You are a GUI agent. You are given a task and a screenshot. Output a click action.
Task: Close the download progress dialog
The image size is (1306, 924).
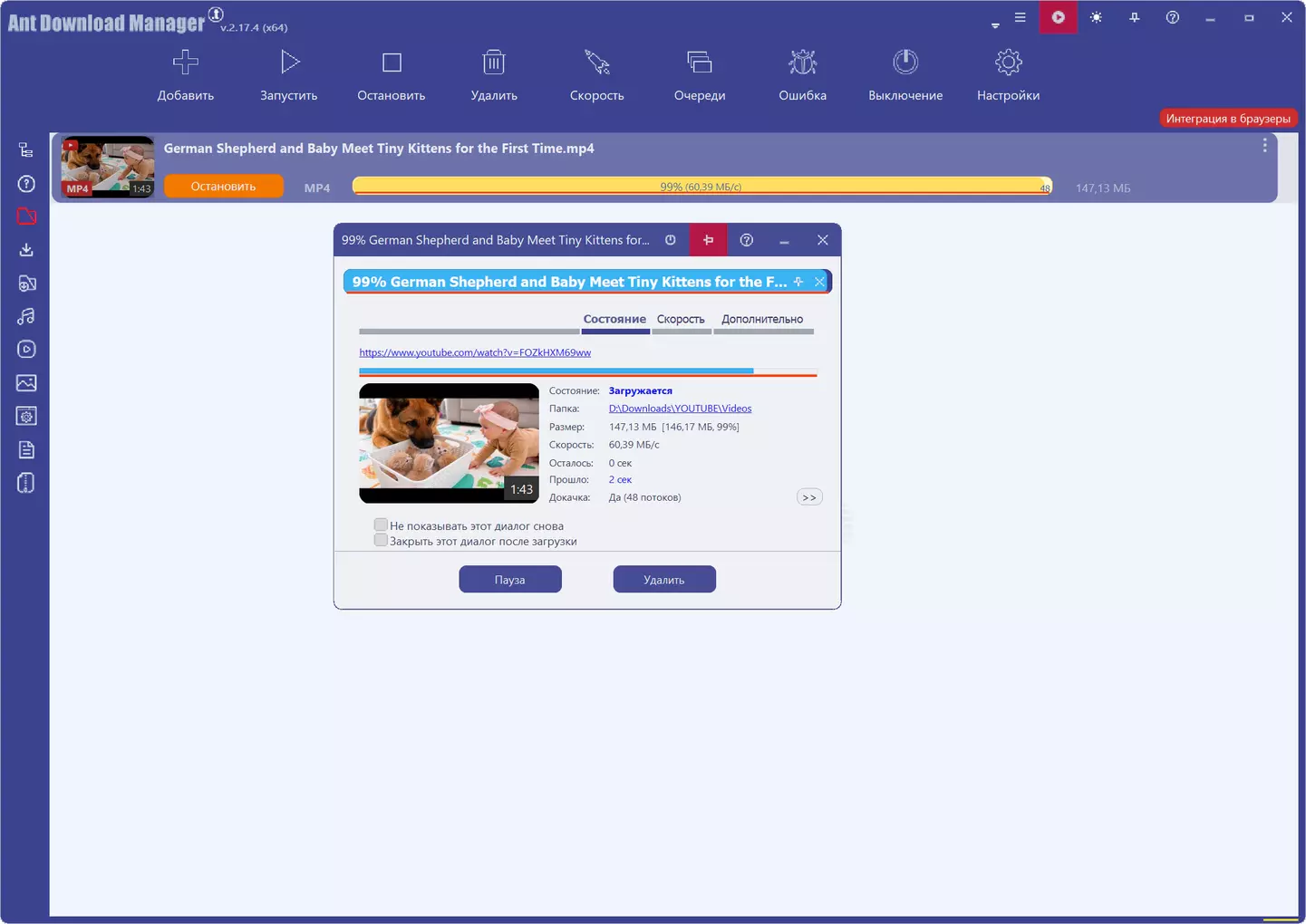click(822, 240)
